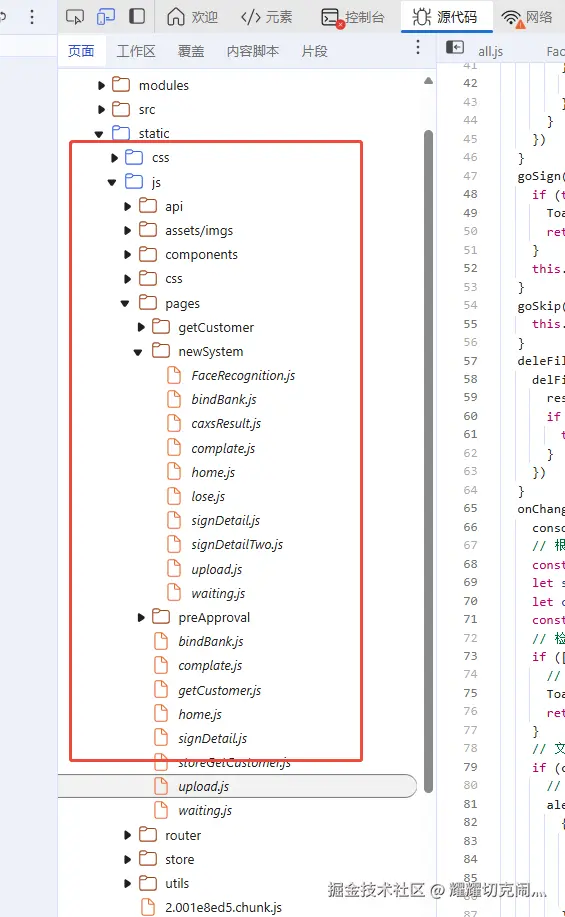Open the 覆盖 overrides sub-tab

pyautogui.click(x=191, y=51)
